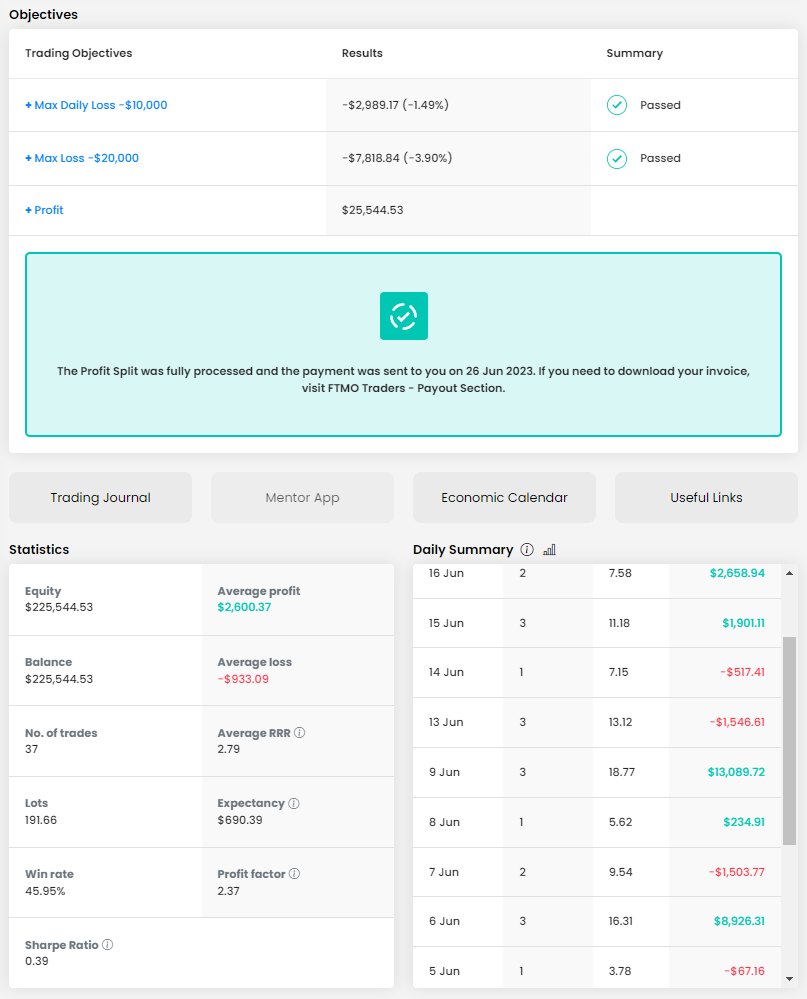Click the -$1,546.61 result value

(738, 722)
